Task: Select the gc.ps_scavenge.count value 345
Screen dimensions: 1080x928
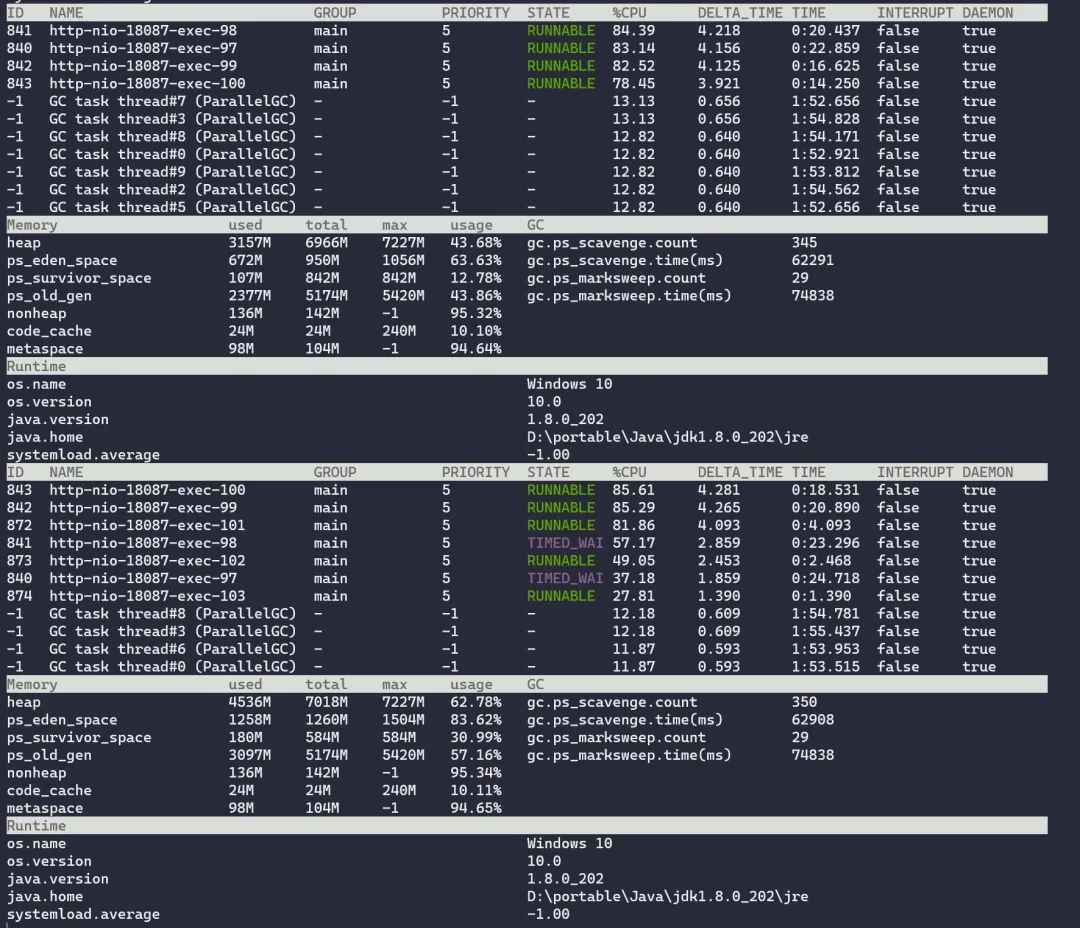Action: tap(803, 242)
